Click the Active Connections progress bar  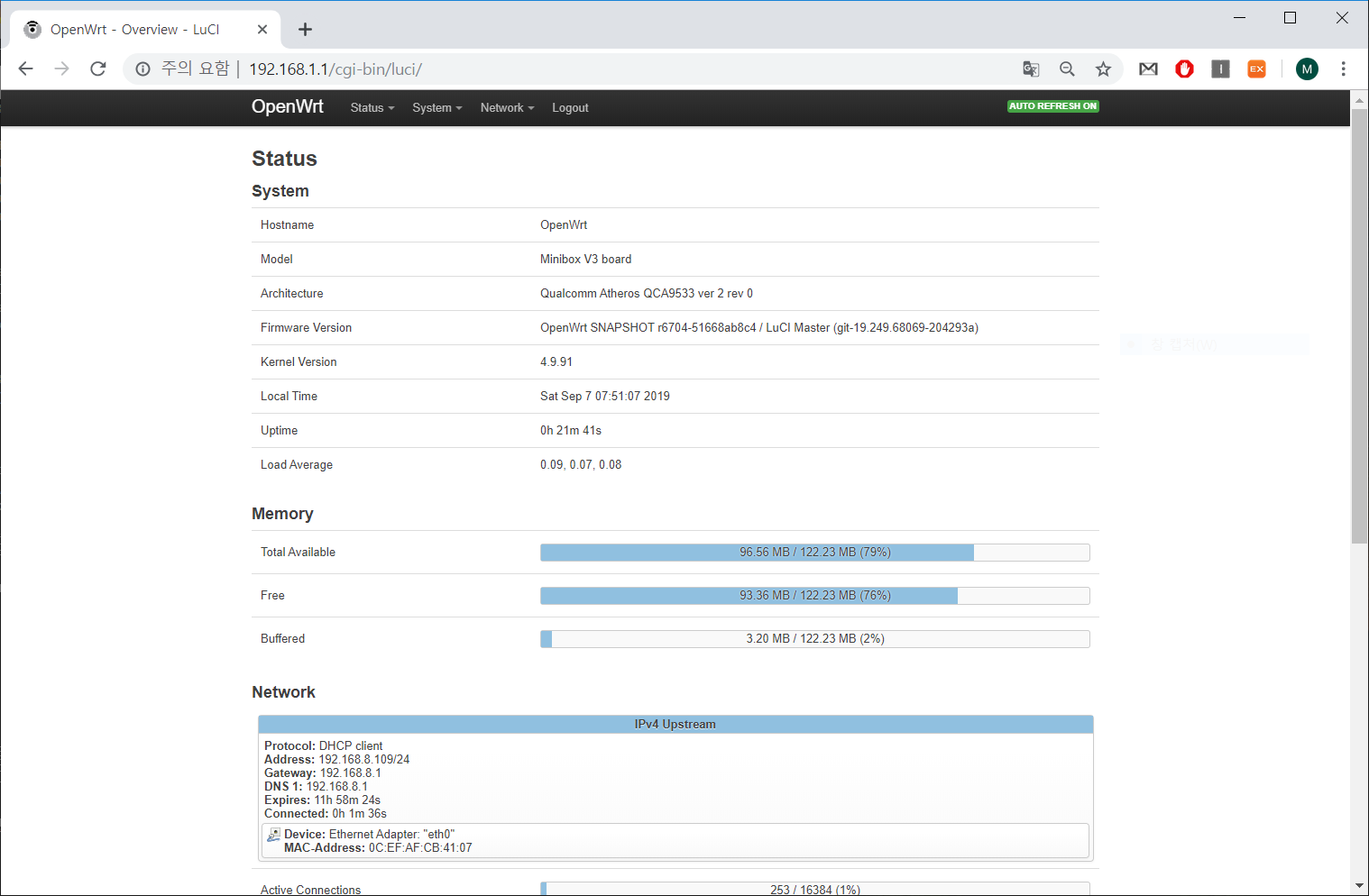(x=815, y=889)
